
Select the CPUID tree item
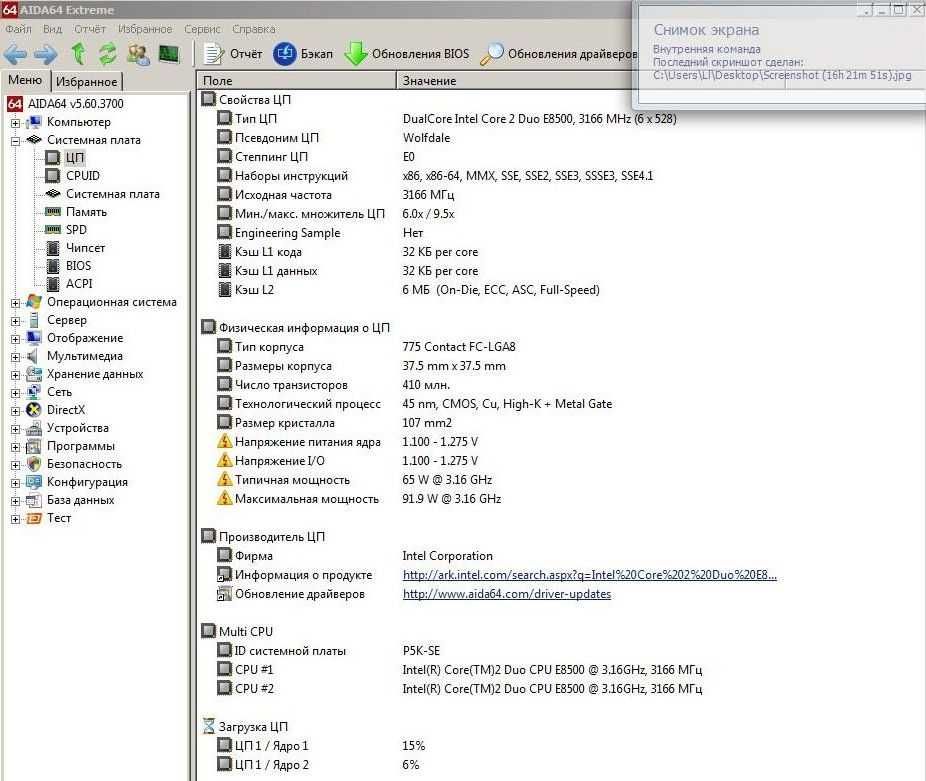coord(83,175)
